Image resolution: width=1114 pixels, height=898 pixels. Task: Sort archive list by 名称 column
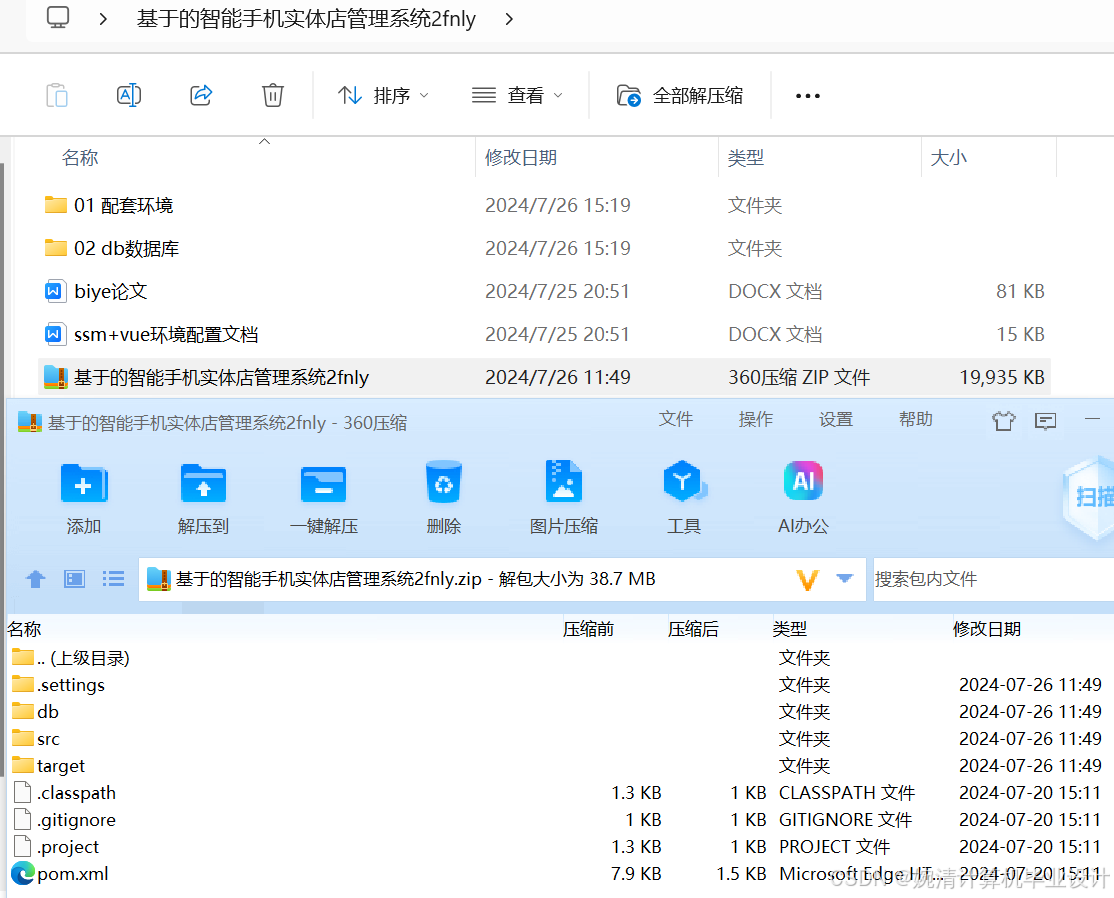(x=25, y=629)
